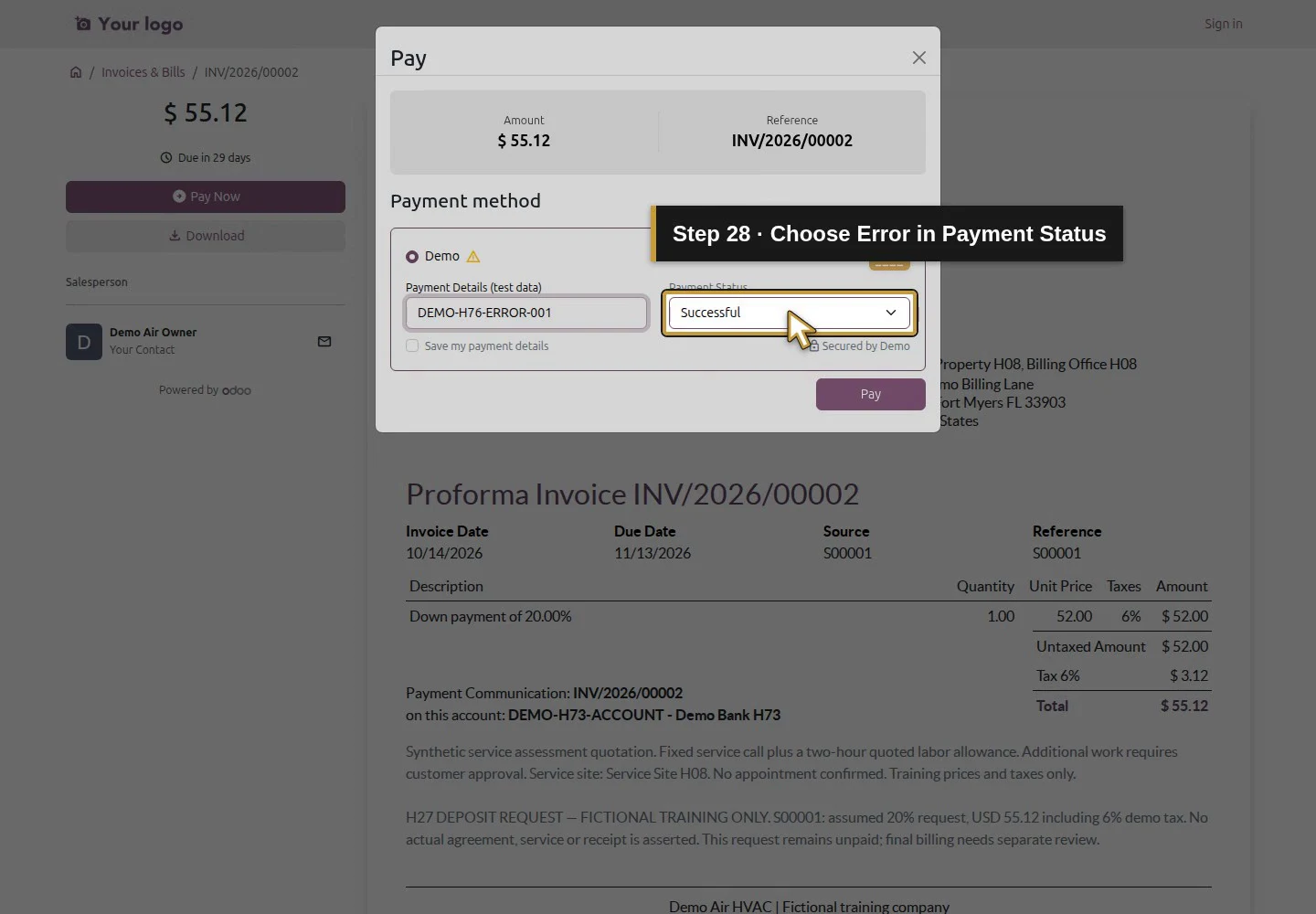Click the Demo Air Owner avatar
This screenshot has width=1316, height=914.
pyautogui.click(x=84, y=342)
